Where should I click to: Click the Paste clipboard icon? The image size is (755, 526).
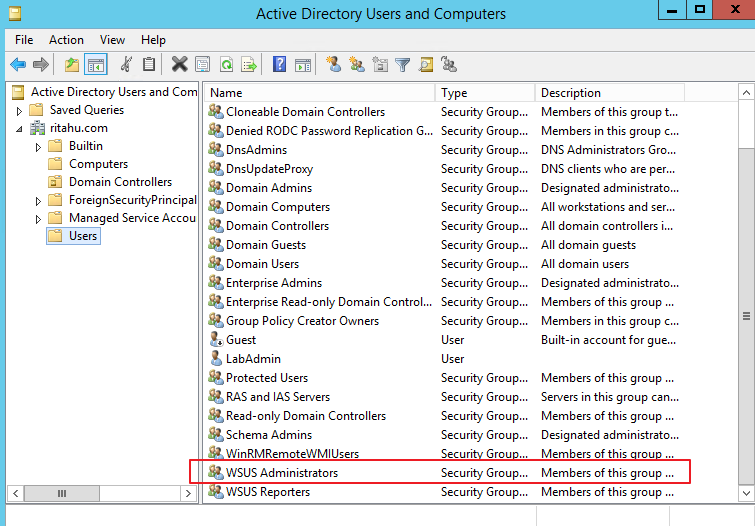[149, 64]
